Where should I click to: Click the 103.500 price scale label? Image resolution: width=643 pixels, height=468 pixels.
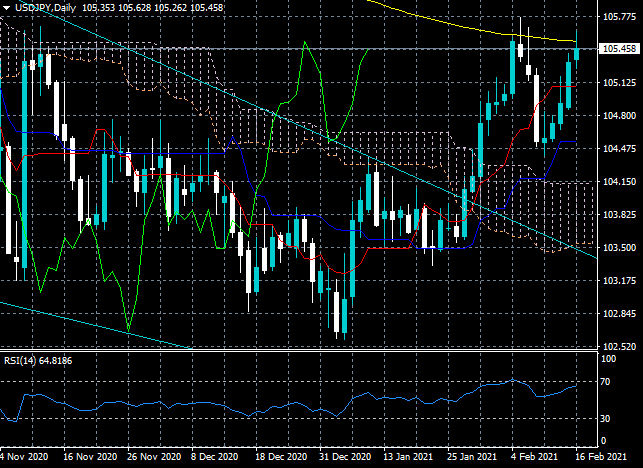click(619, 248)
